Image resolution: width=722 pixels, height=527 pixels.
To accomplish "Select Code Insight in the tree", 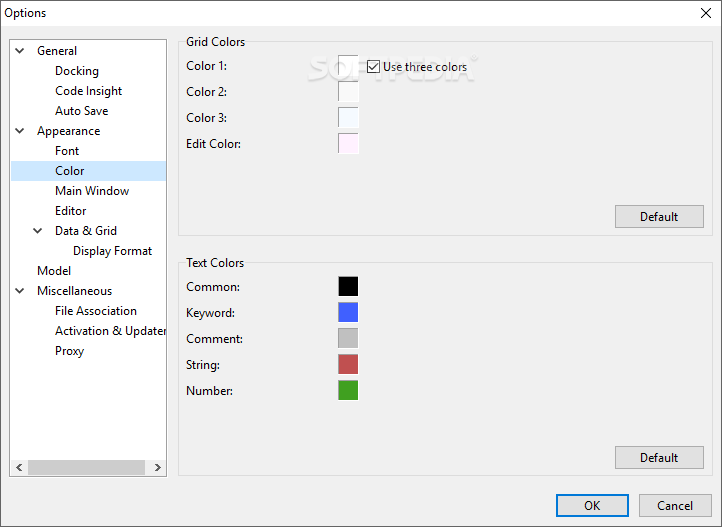I will tap(88, 91).
